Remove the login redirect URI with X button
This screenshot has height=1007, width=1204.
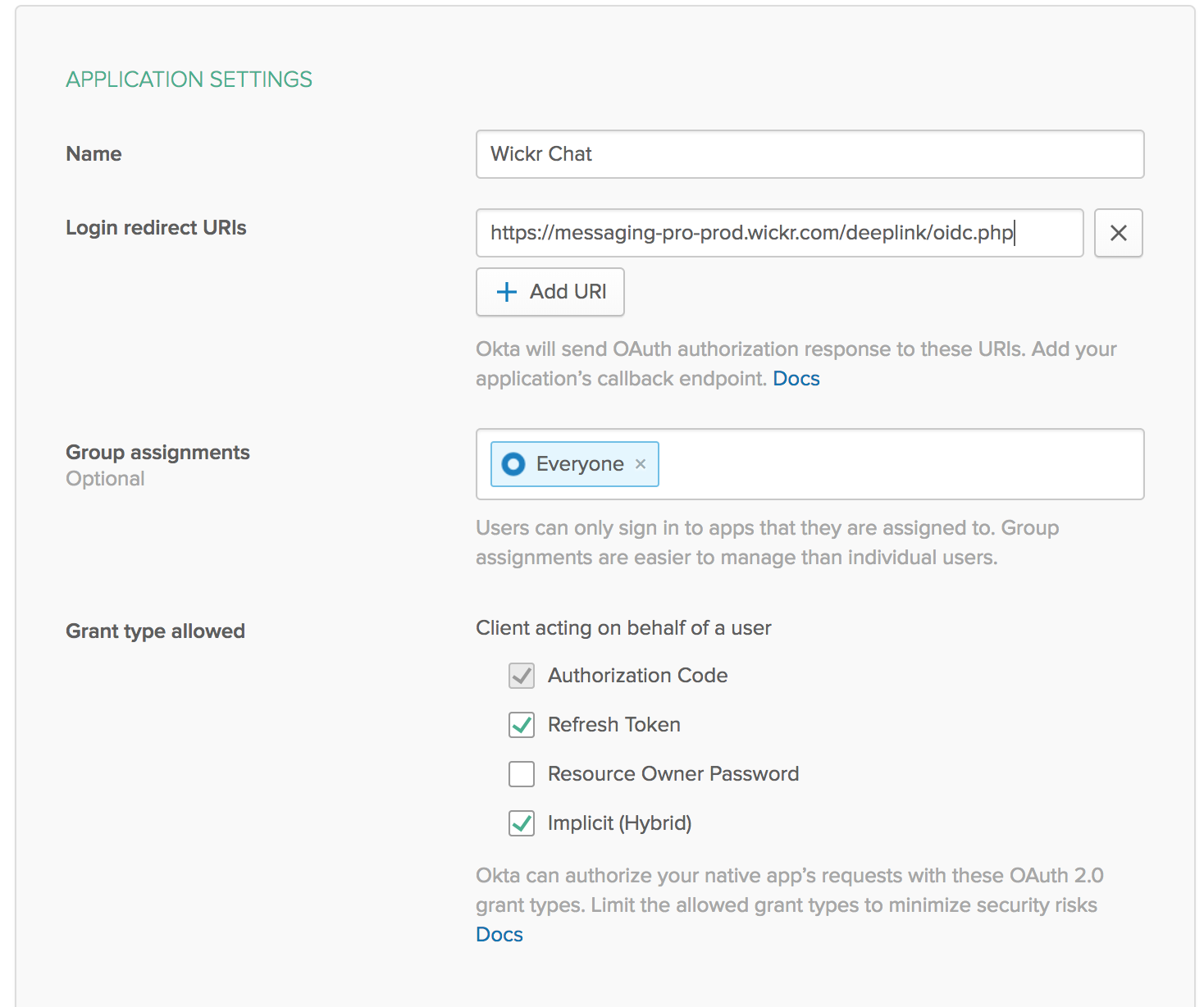1118,233
